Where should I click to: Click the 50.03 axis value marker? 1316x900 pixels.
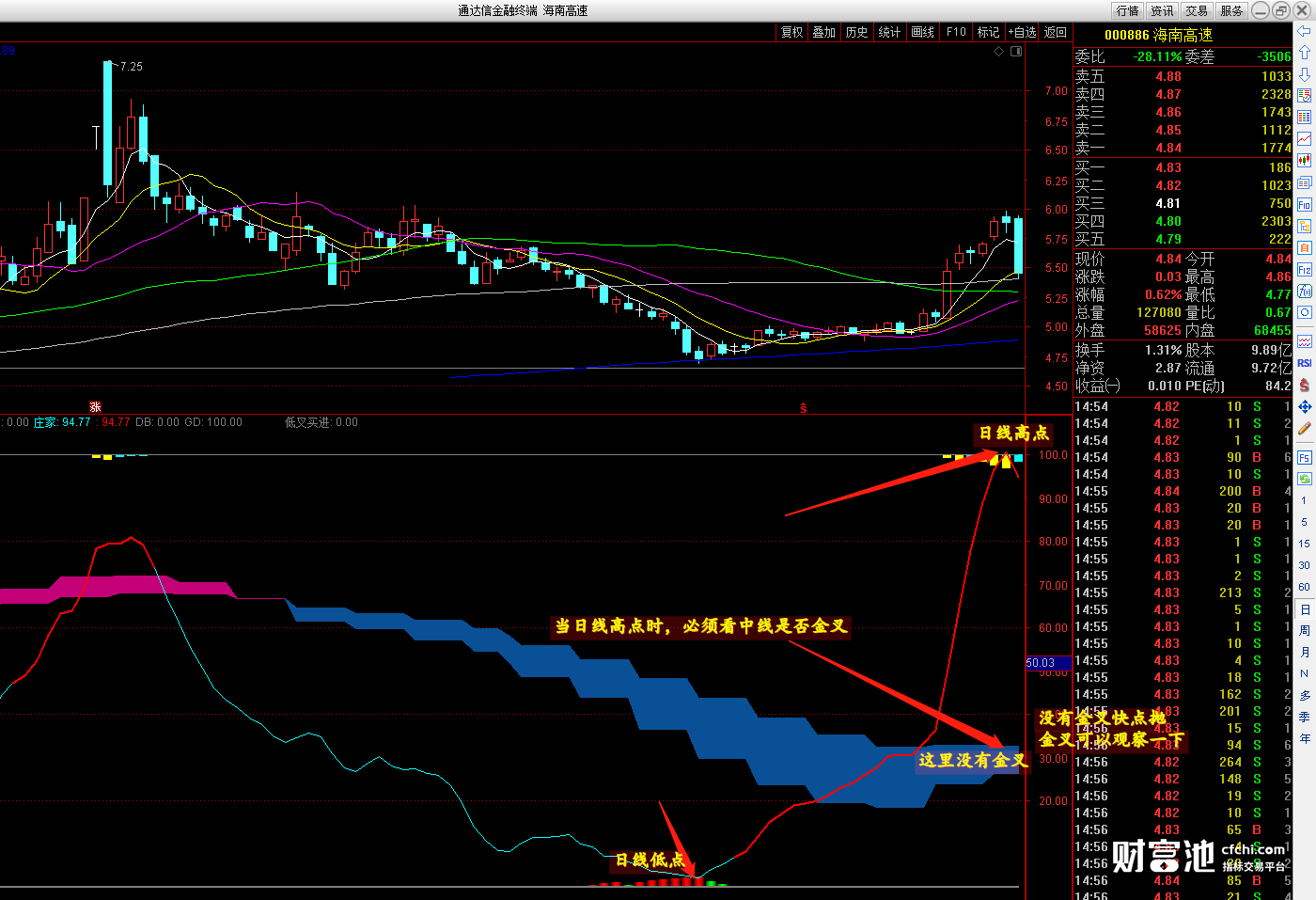1046,663
